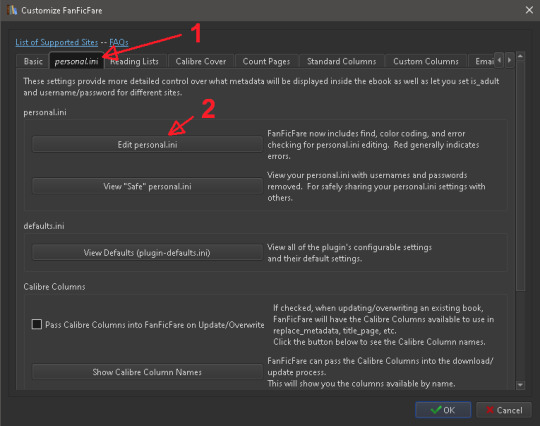
Task: Open List of Supported Sites link
Action: [x=56, y=42]
